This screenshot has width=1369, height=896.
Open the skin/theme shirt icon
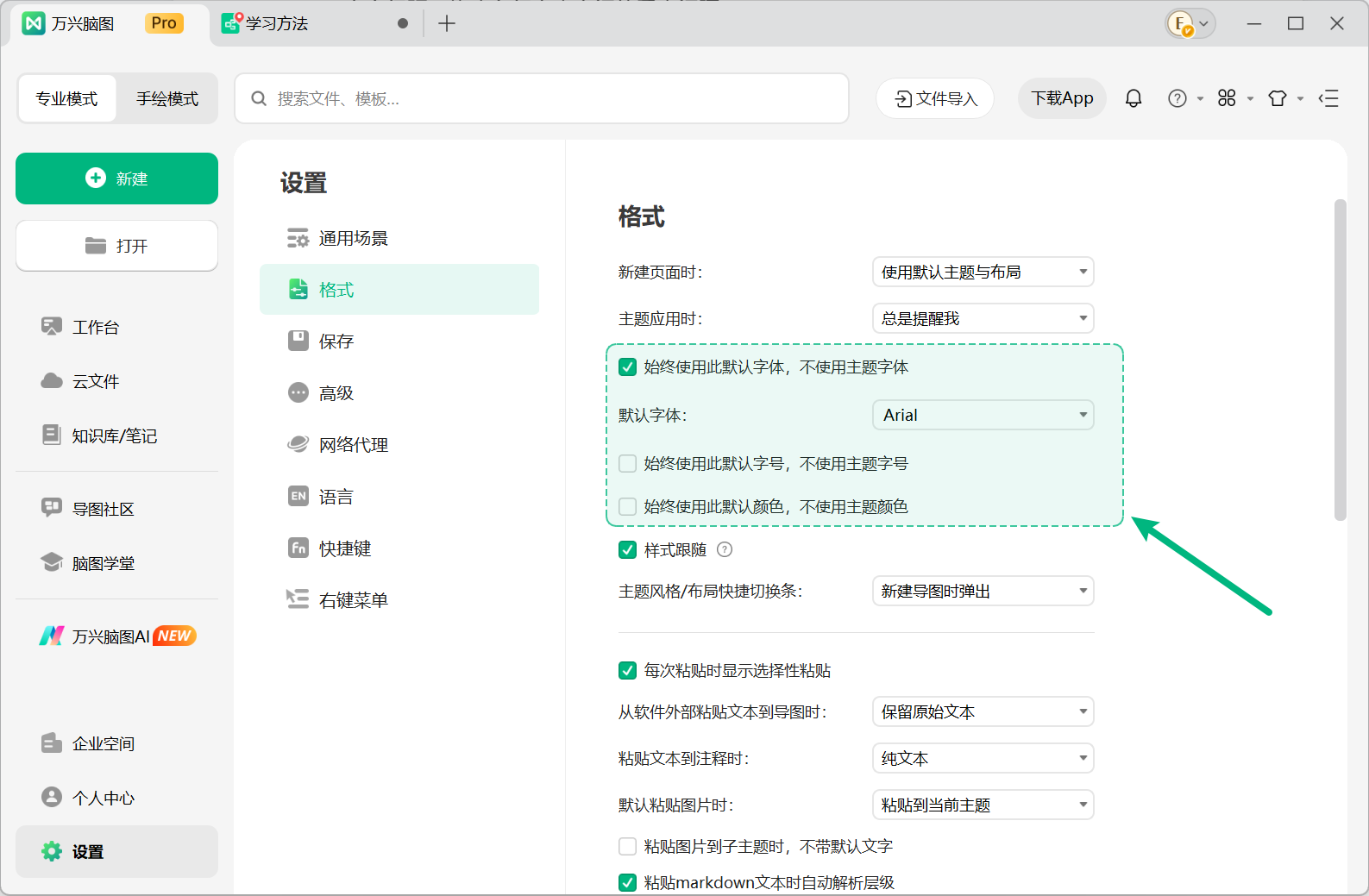pyautogui.click(x=1278, y=98)
